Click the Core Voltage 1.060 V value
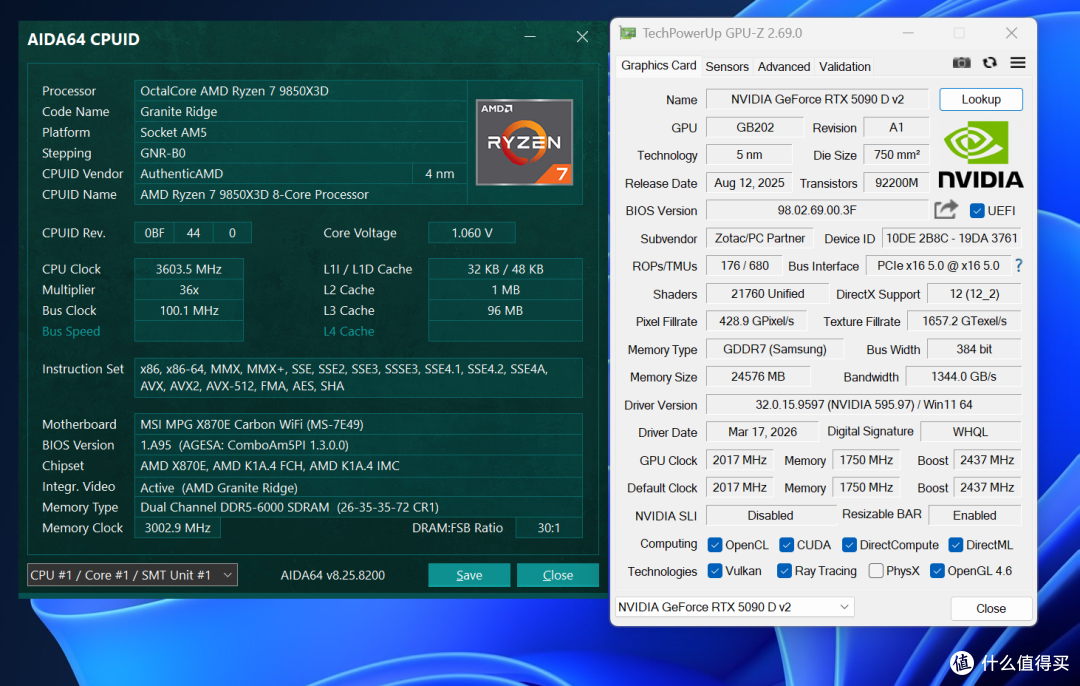Image resolution: width=1080 pixels, height=686 pixels. tap(472, 233)
